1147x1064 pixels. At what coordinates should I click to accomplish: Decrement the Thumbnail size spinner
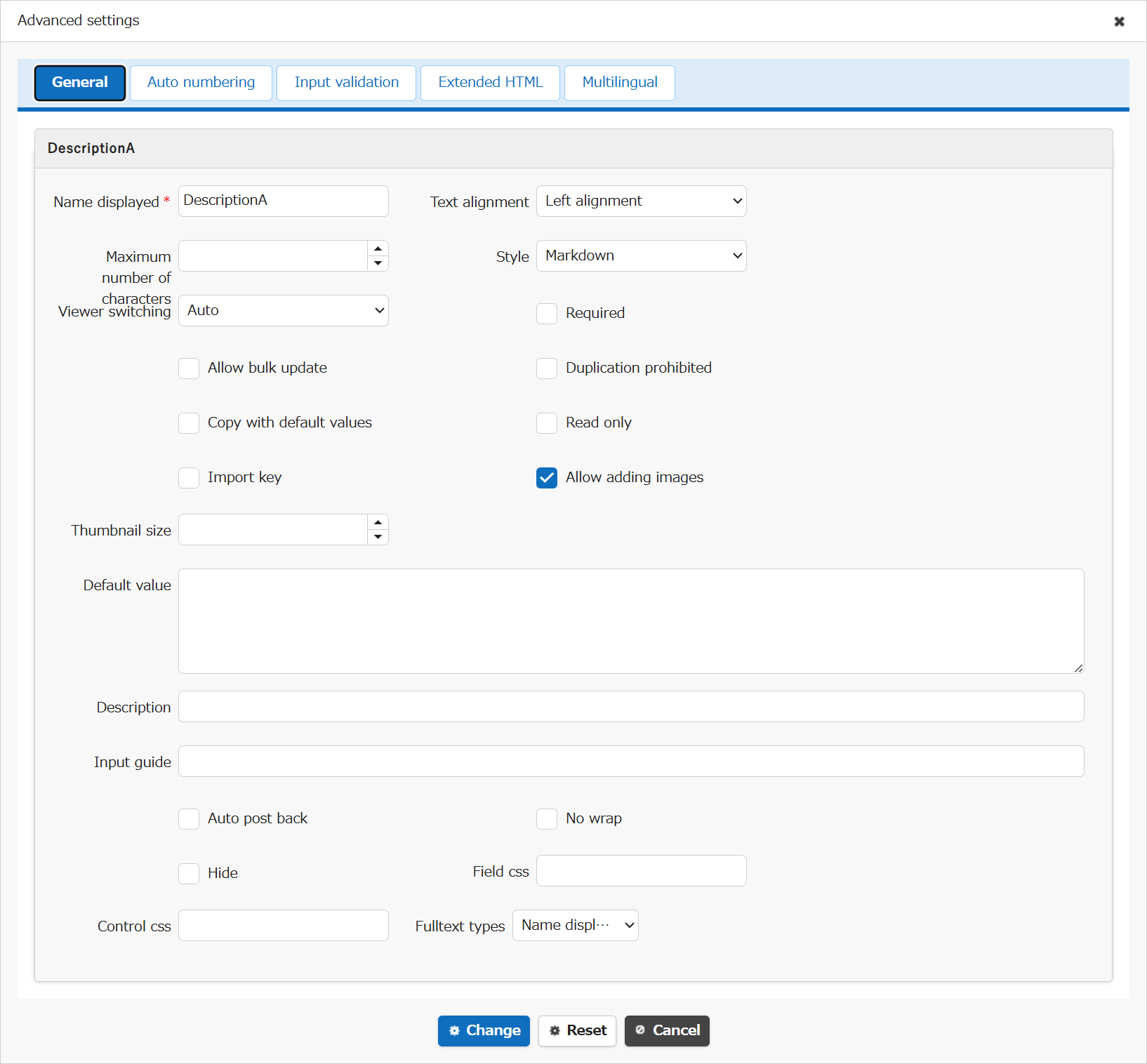[x=378, y=537]
